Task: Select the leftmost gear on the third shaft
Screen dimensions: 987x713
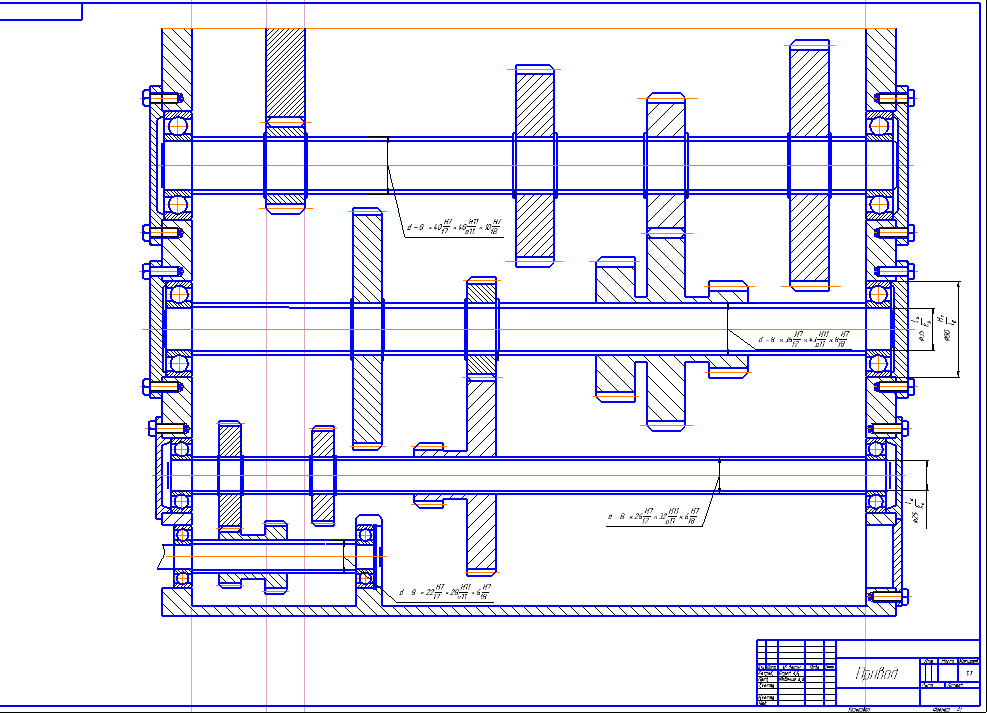Action: [230, 475]
